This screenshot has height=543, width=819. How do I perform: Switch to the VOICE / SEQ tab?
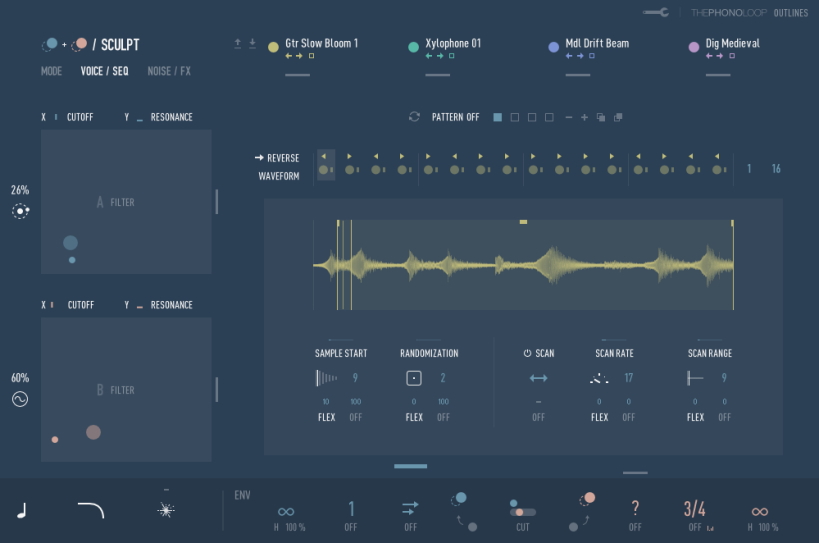[x=104, y=71]
